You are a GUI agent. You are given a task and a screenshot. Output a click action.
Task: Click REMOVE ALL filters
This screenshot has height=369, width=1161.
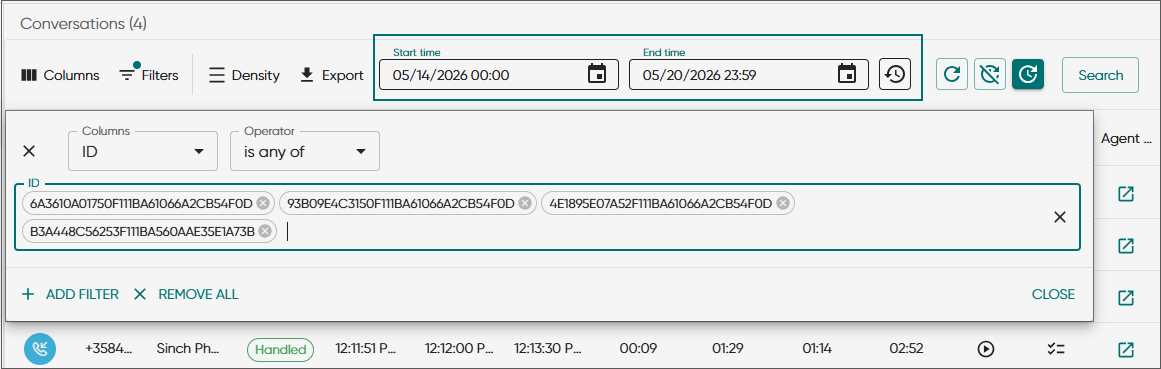point(186,294)
